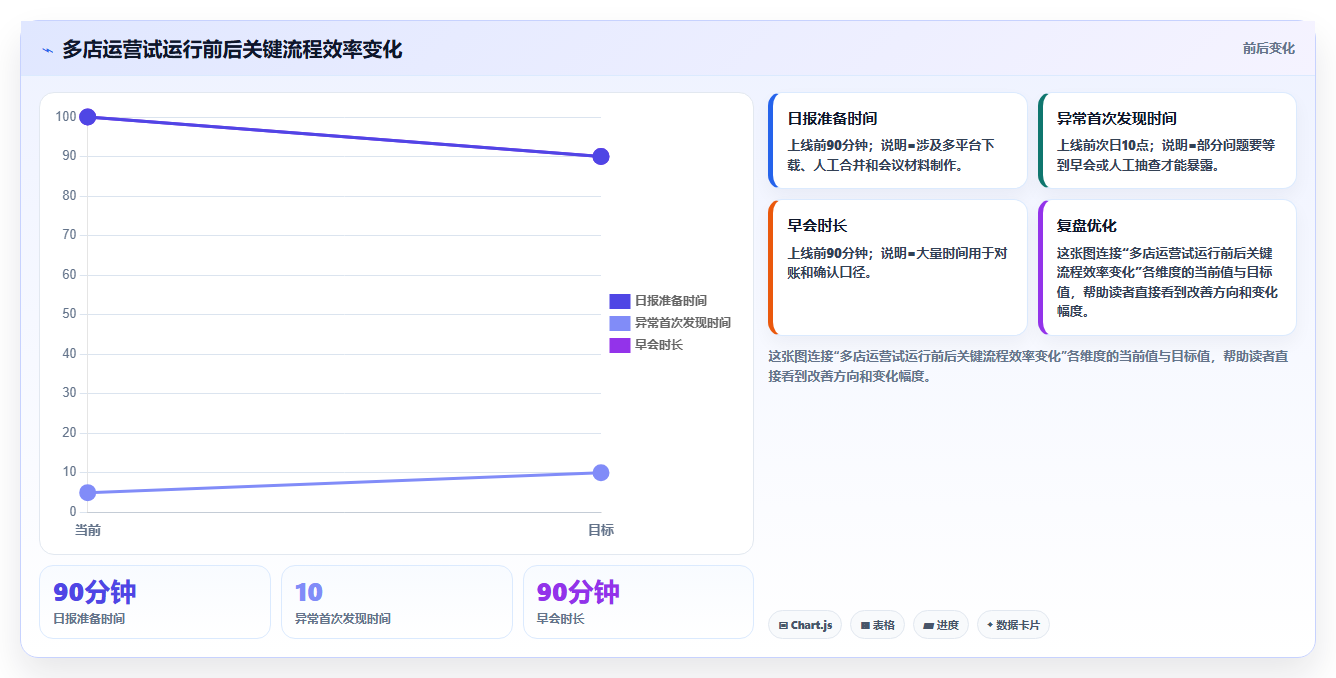
Task: Toggle the 日报准备时间 legend swatch
Action: coord(619,301)
